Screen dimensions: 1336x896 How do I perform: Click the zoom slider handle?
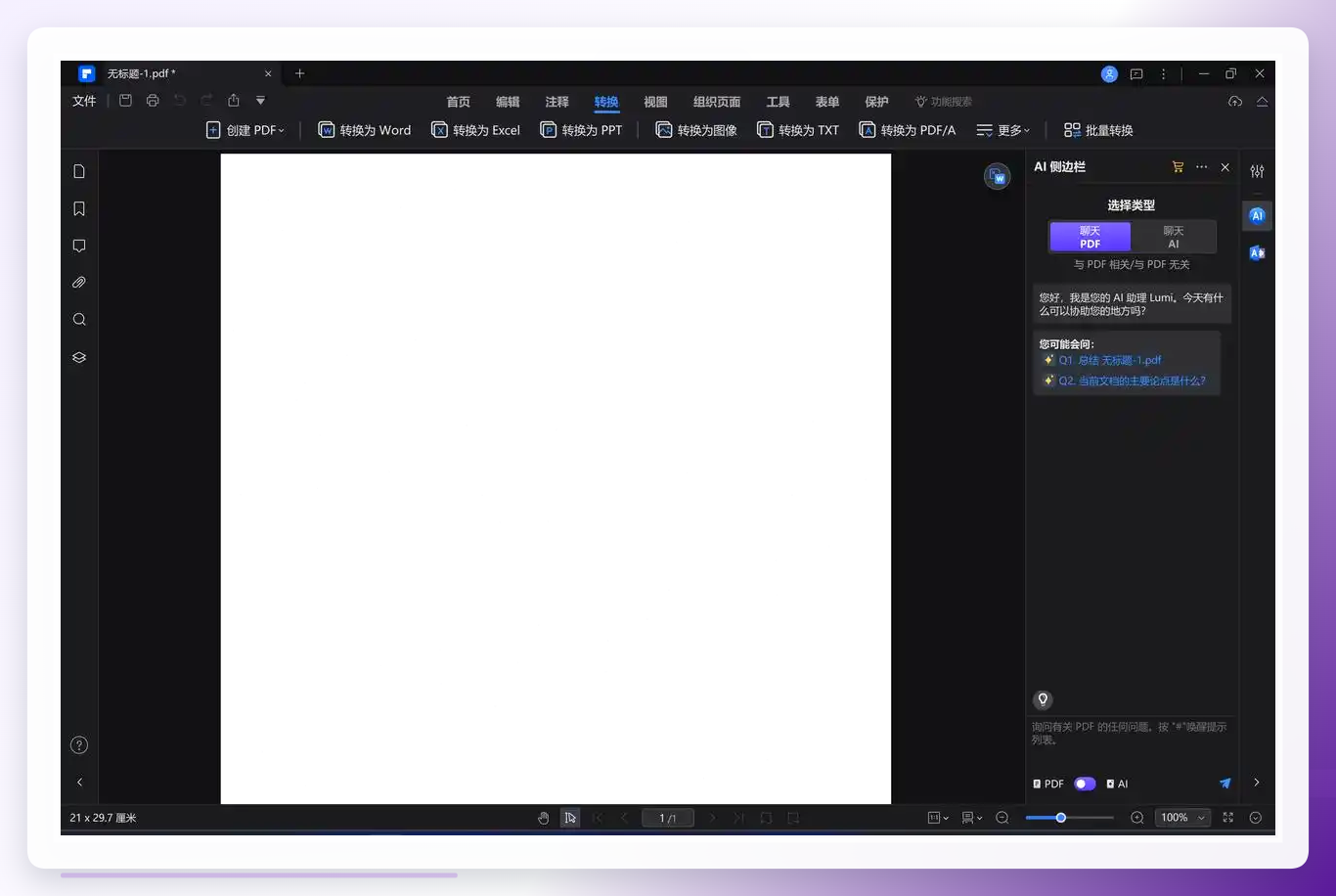(x=1060, y=818)
